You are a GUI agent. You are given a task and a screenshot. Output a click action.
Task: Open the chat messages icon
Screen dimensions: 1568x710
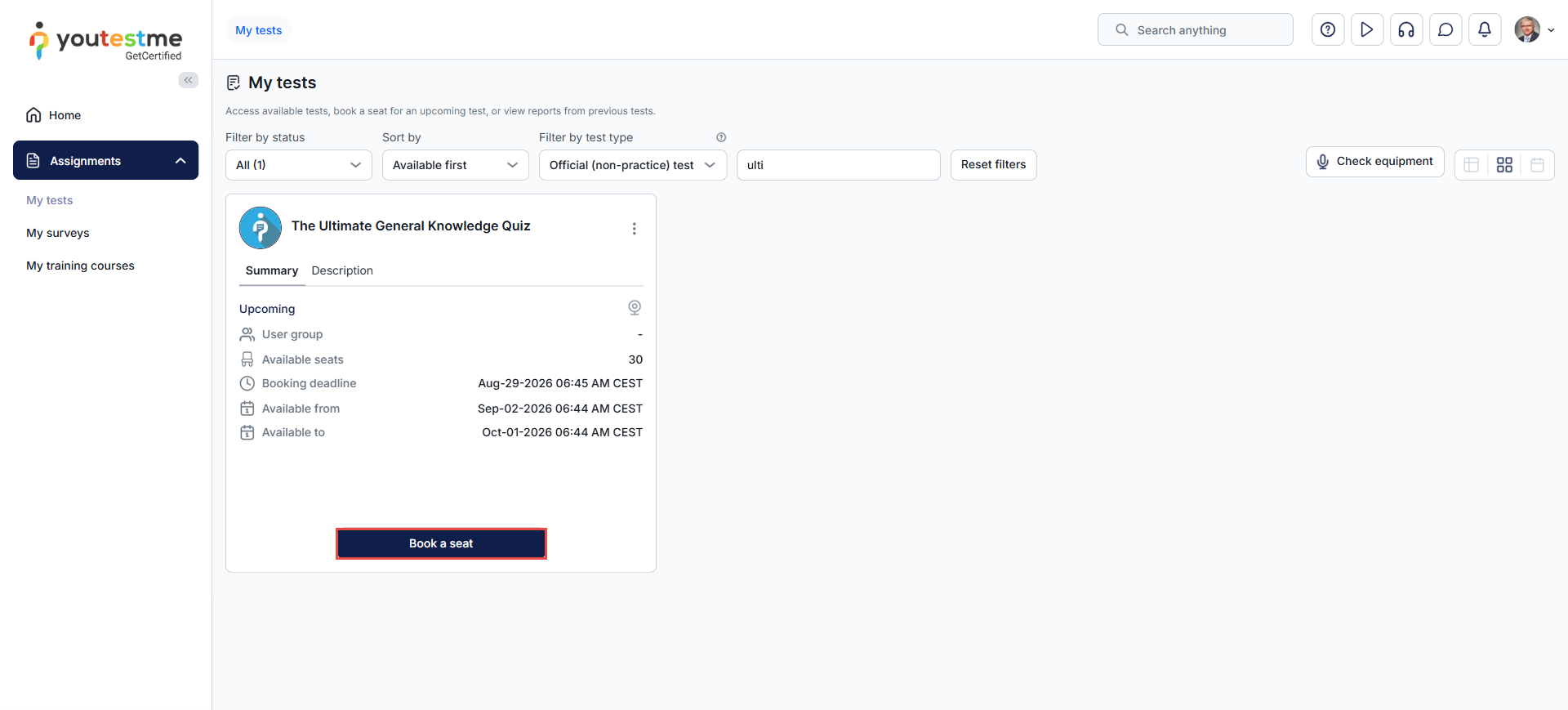(x=1445, y=30)
